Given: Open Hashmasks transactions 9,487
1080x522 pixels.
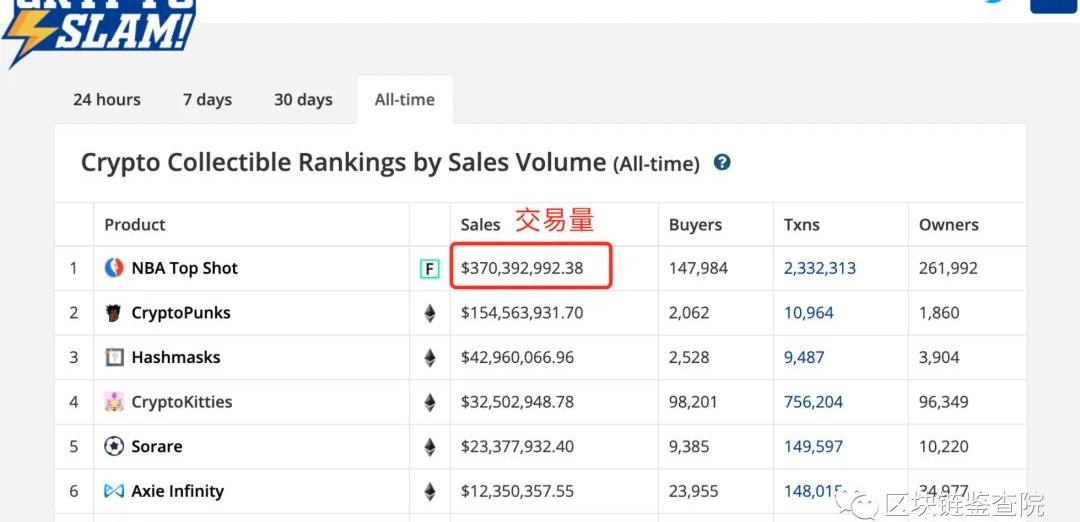Looking at the screenshot, I should click(x=804, y=358).
